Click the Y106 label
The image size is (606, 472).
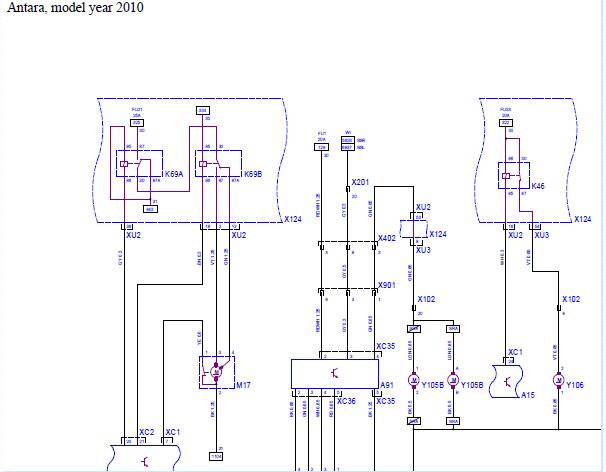575,385
